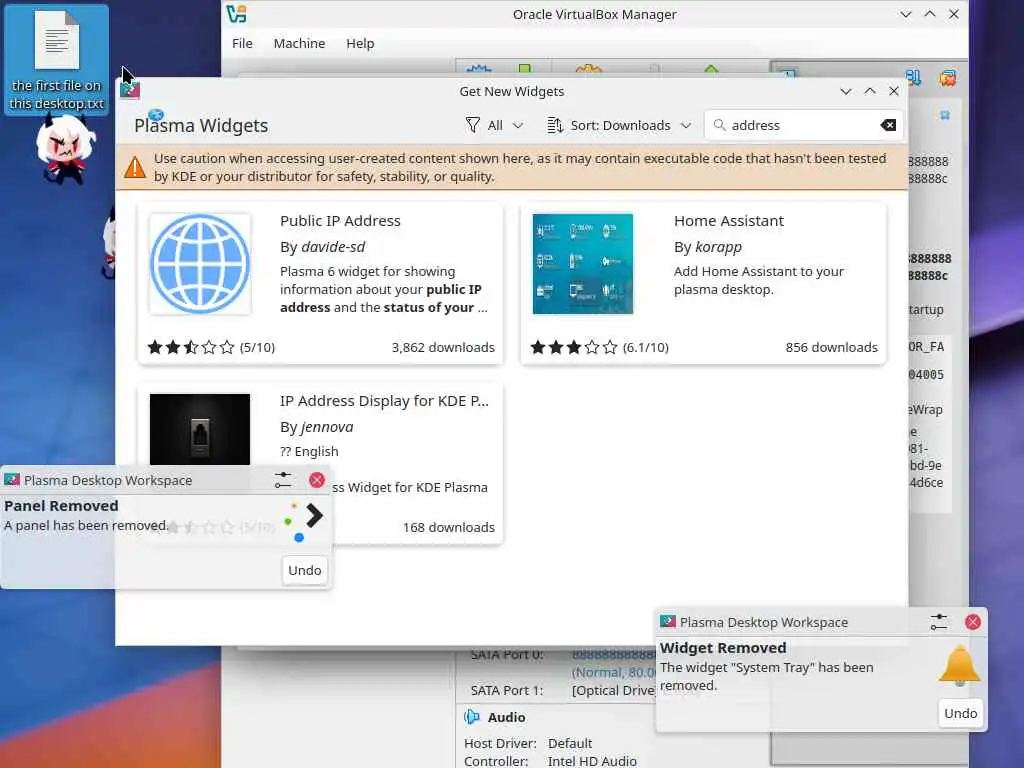Click the sort order icon

pos(555,125)
